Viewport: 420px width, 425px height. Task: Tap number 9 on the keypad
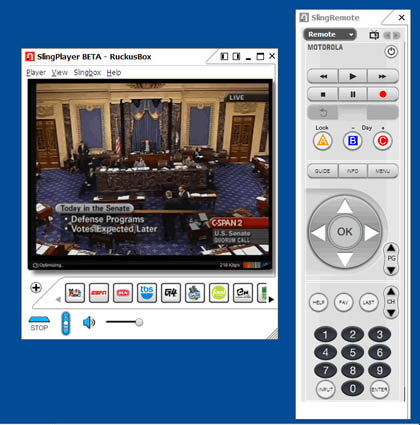click(x=379, y=370)
